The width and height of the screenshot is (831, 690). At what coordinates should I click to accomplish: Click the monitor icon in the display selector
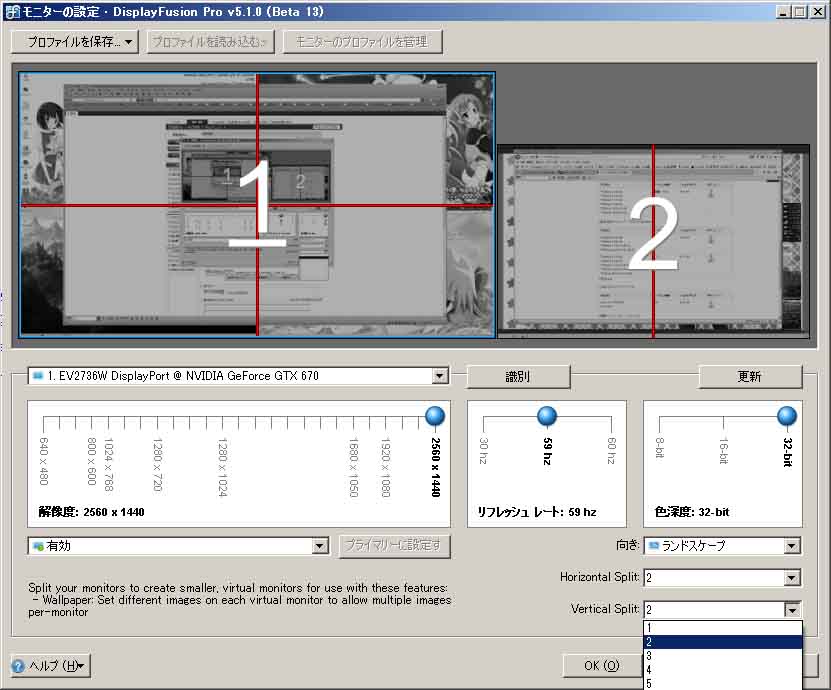tap(38, 376)
